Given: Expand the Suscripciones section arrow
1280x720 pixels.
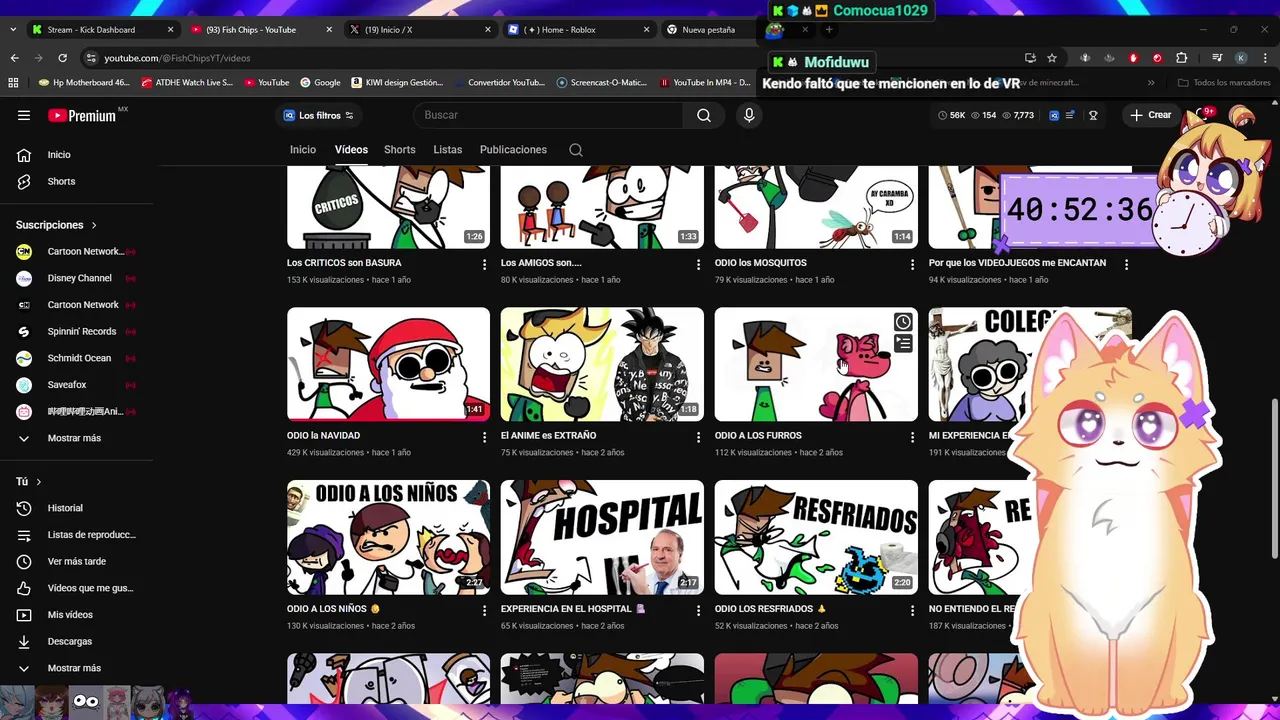Looking at the screenshot, I should (94, 225).
